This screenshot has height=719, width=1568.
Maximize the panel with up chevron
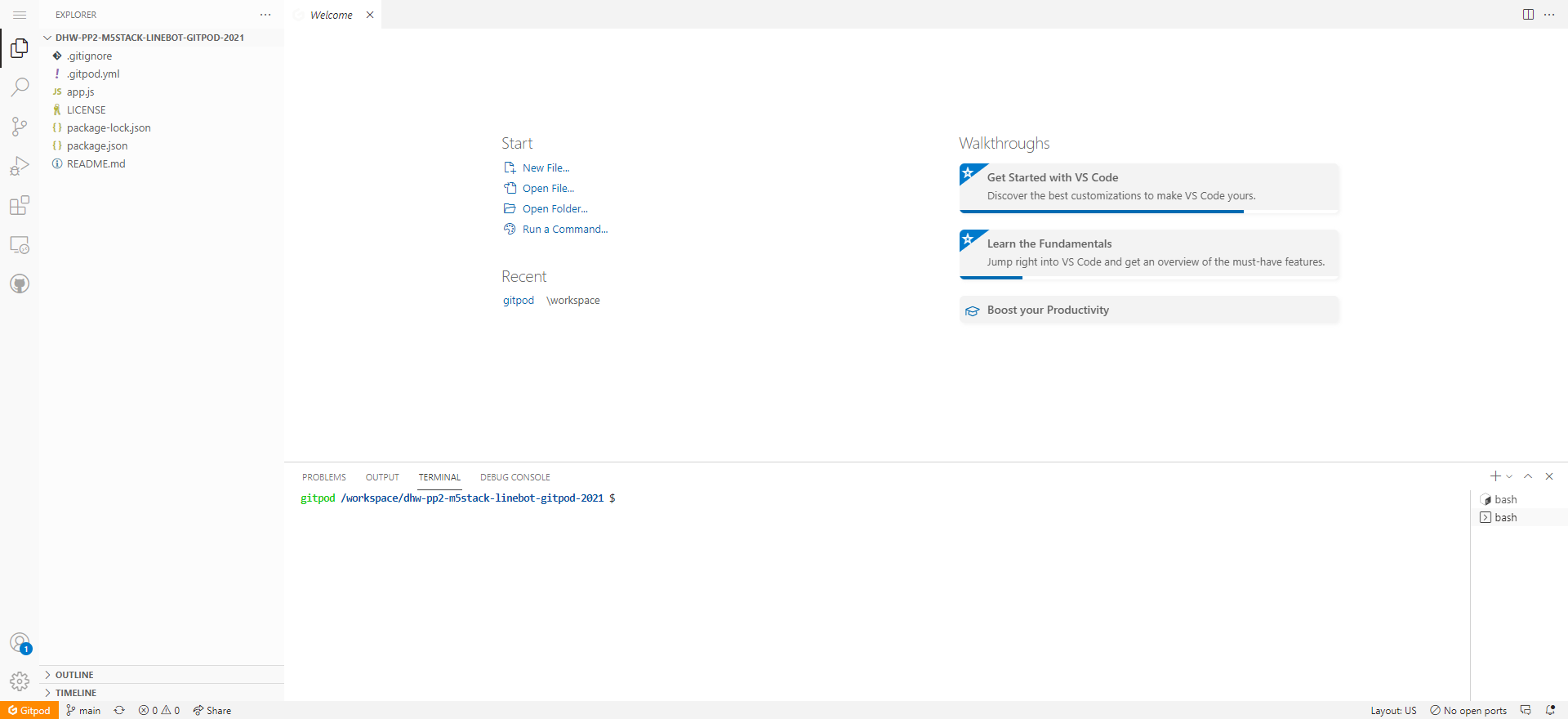coord(1528,476)
